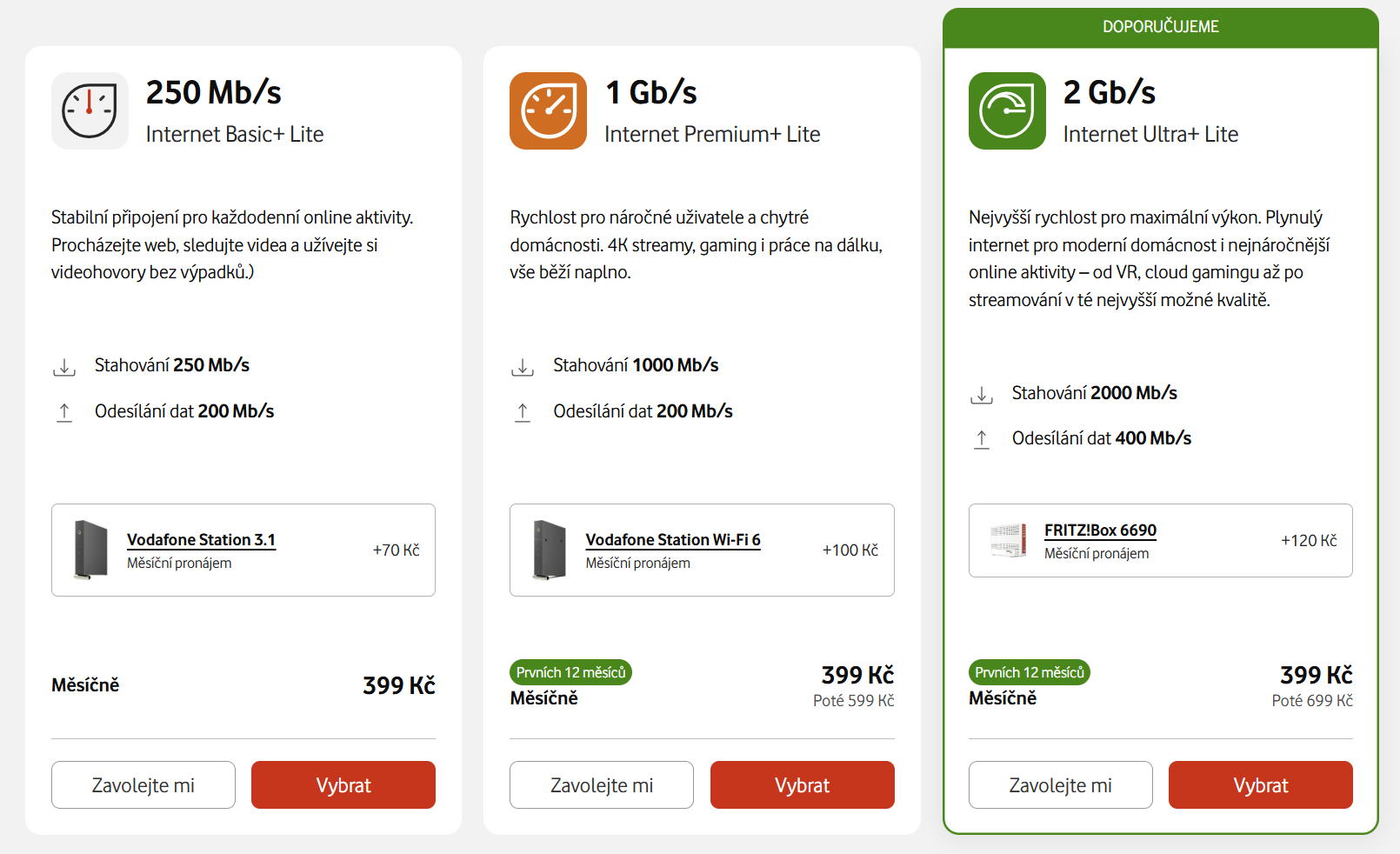Screen dimensions: 1400x854
Task: Click upload icon in Internet Premium+ Lite card
Action: (x=523, y=412)
